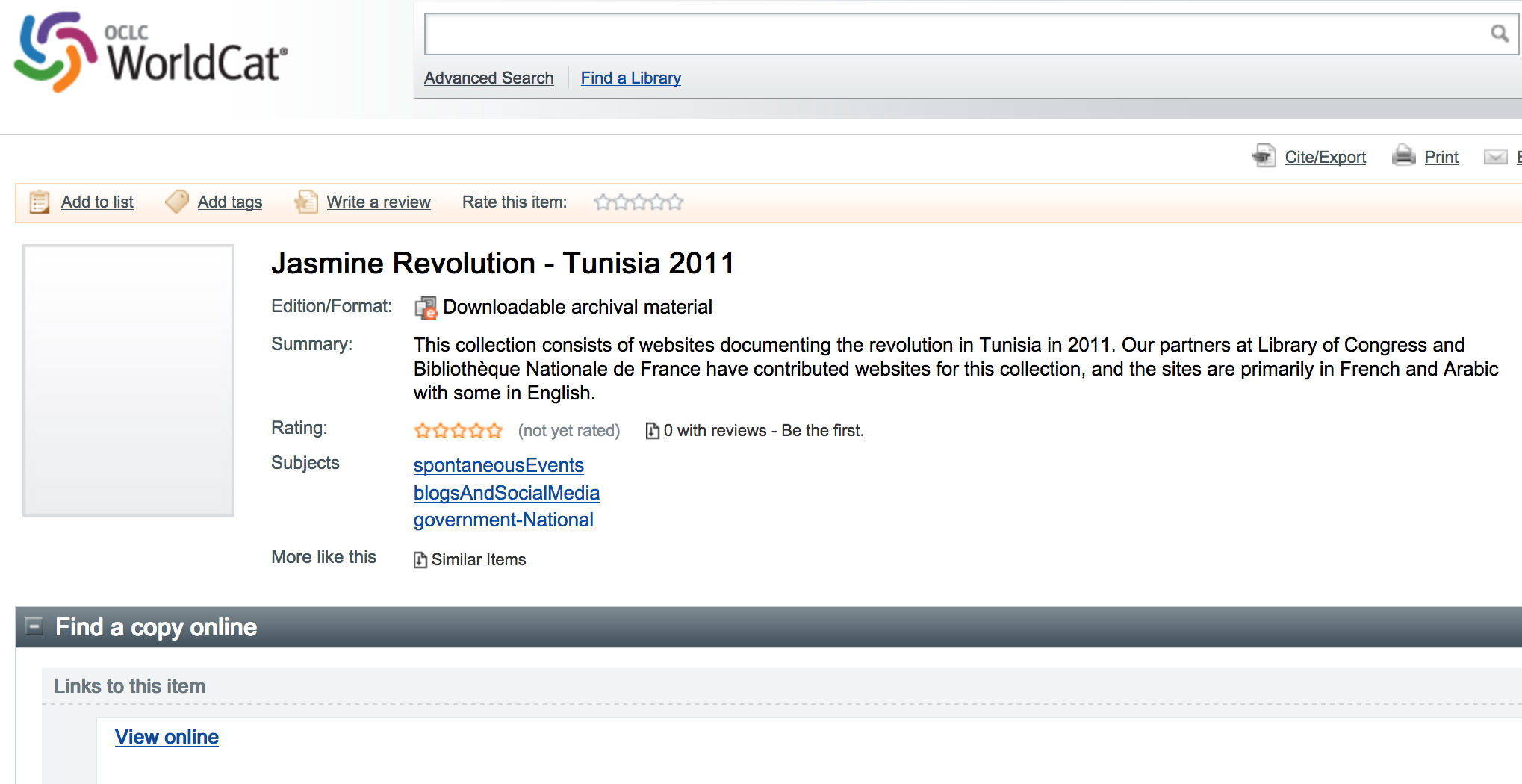Open the government-National subject link
This screenshot has height=784, width=1522.
coord(503,520)
